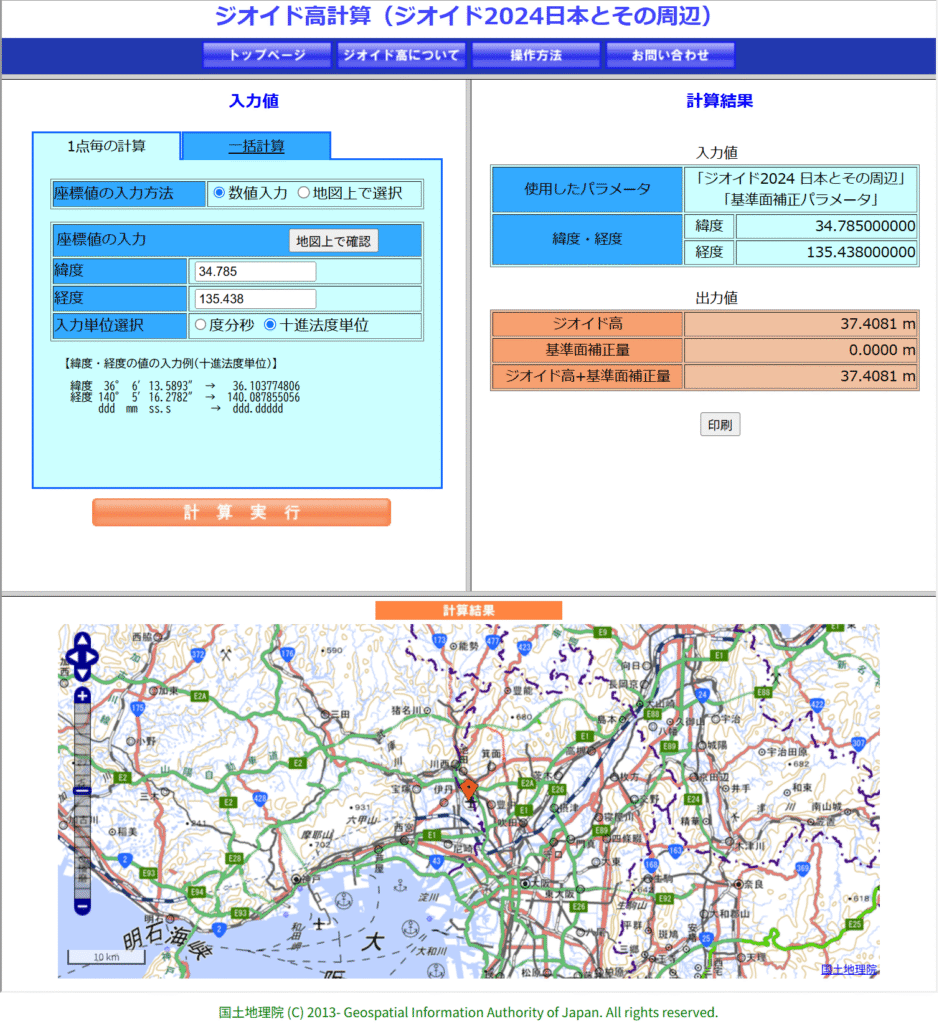Image resolution: width=939 pixels, height=1024 pixels.
Task: Pan the map down with the arrow
Action: (82, 672)
